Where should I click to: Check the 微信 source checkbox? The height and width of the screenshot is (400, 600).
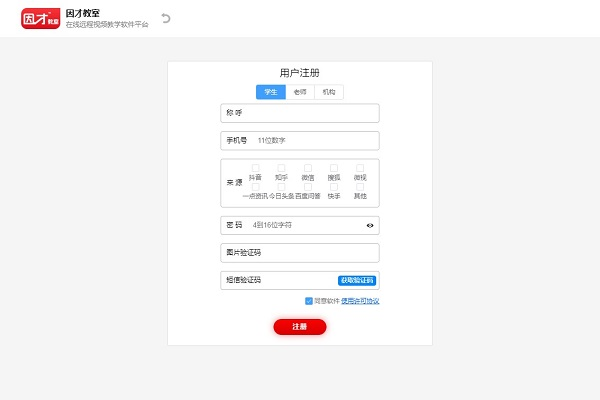(308, 168)
